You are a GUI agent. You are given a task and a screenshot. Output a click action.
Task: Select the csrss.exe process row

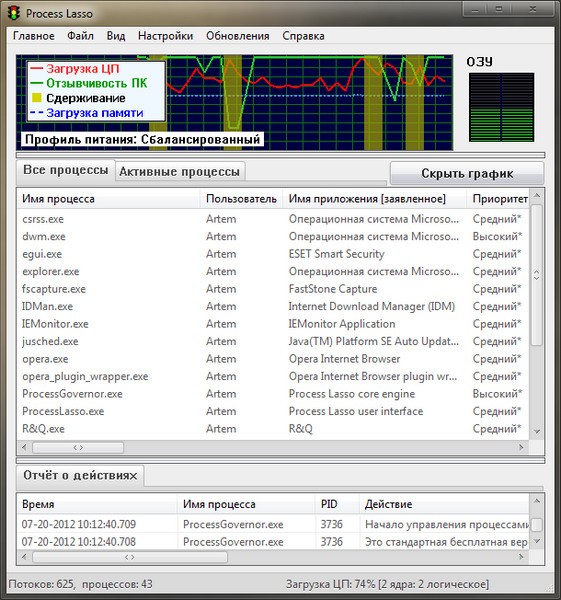point(273,219)
